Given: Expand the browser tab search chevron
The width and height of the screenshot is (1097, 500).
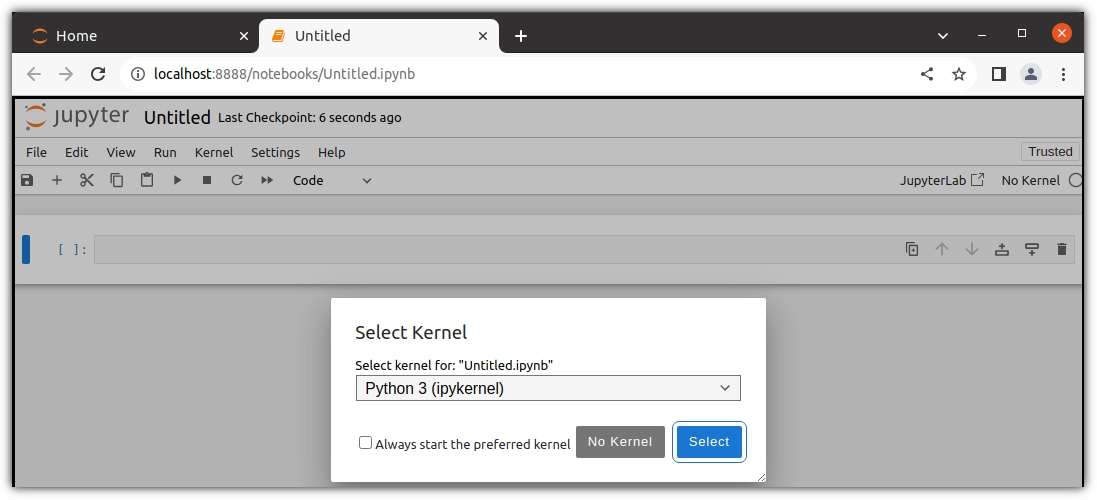Looking at the screenshot, I should click(x=943, y=36).
